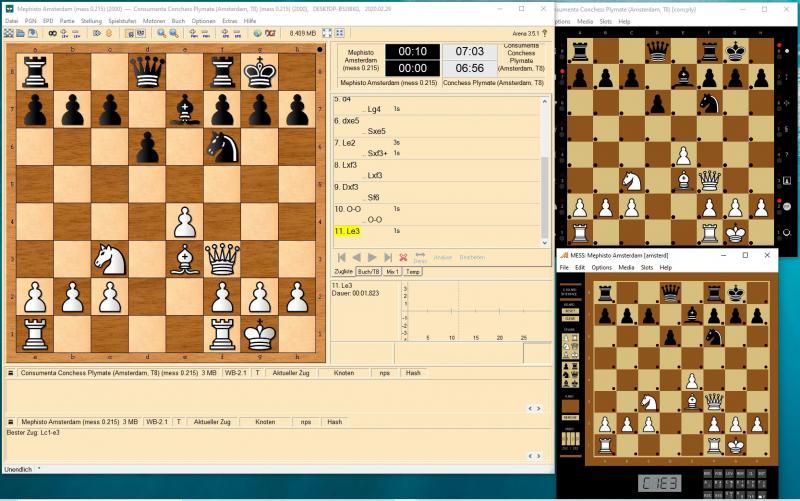Open the Motoren menu in Arena

point(153,20)
